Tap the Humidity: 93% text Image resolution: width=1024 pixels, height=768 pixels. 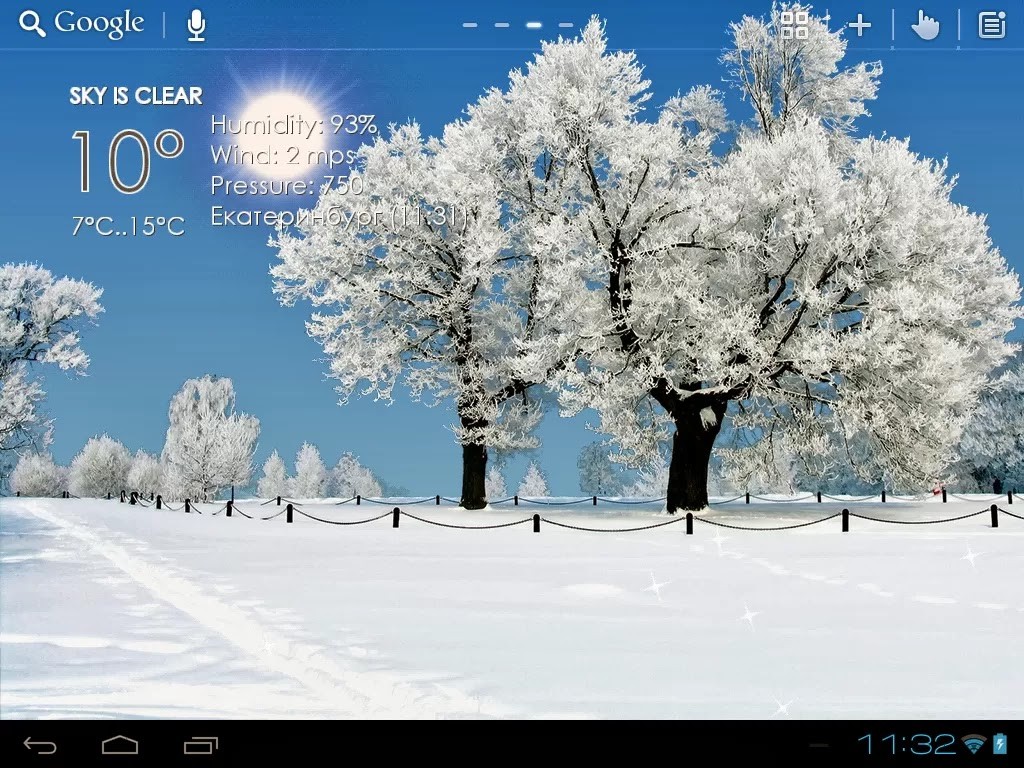pos(294,124)
